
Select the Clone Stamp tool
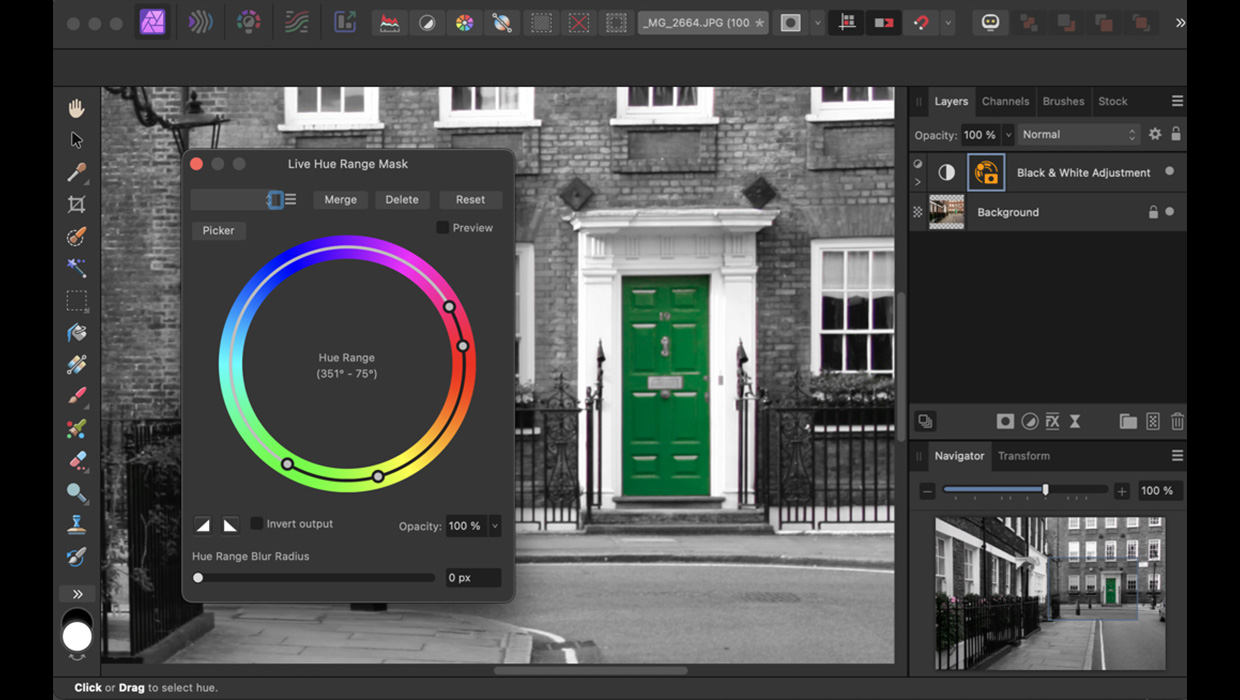point(76,524)
